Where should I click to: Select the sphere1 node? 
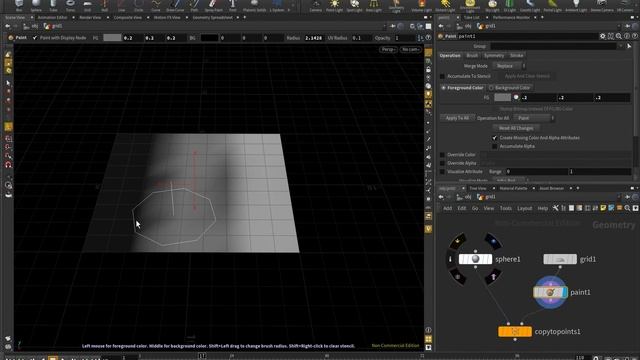pyautogui.click(x=475, y=259)
